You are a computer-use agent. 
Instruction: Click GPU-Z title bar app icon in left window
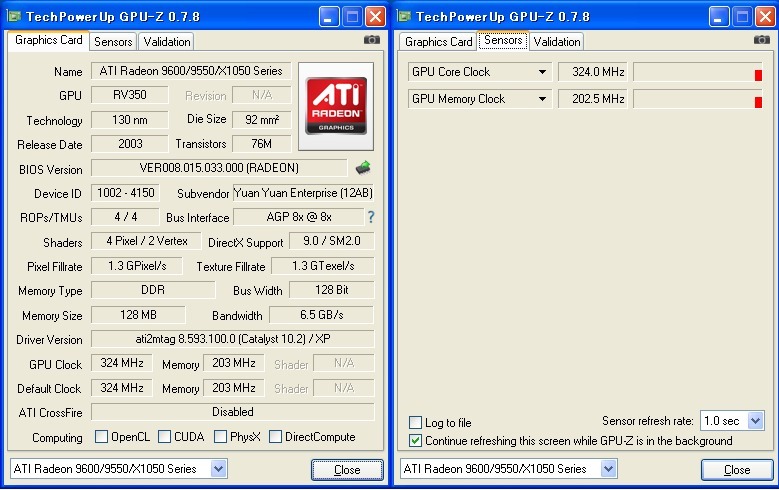point(14,16)
